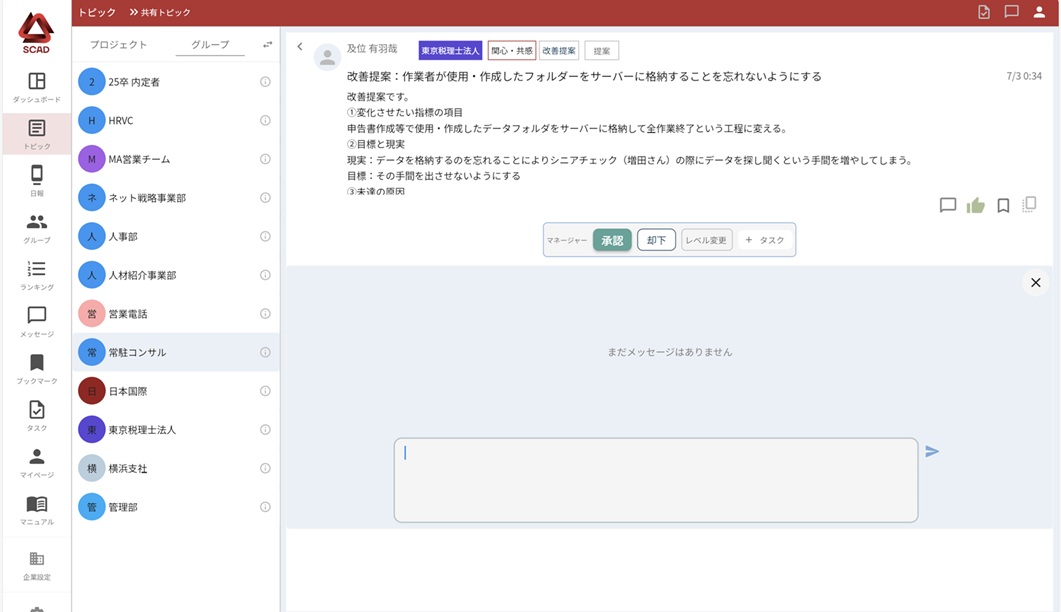Open the Daily Report (日報) sidebar icon
Image resolution: width=1061 pixels, height=612 pixels.
coord(37,181)
